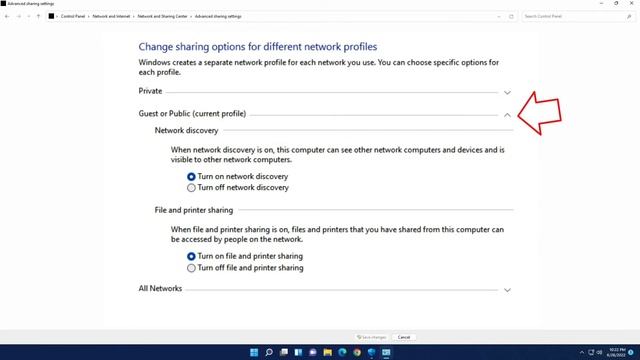Click Advanced sharing settings breadcrumb

click(x=218, y=16)
